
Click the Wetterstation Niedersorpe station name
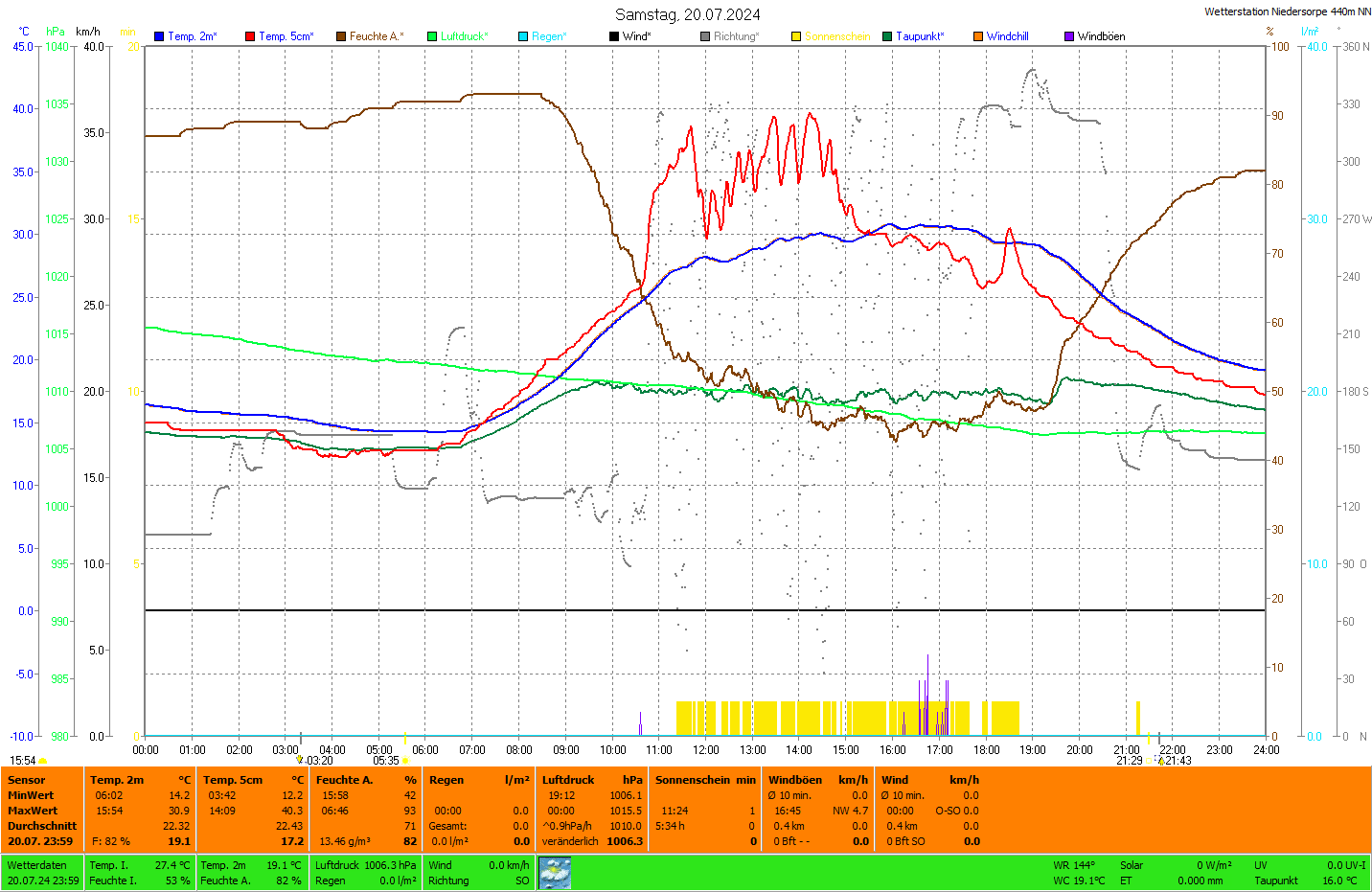point(1287,11)
